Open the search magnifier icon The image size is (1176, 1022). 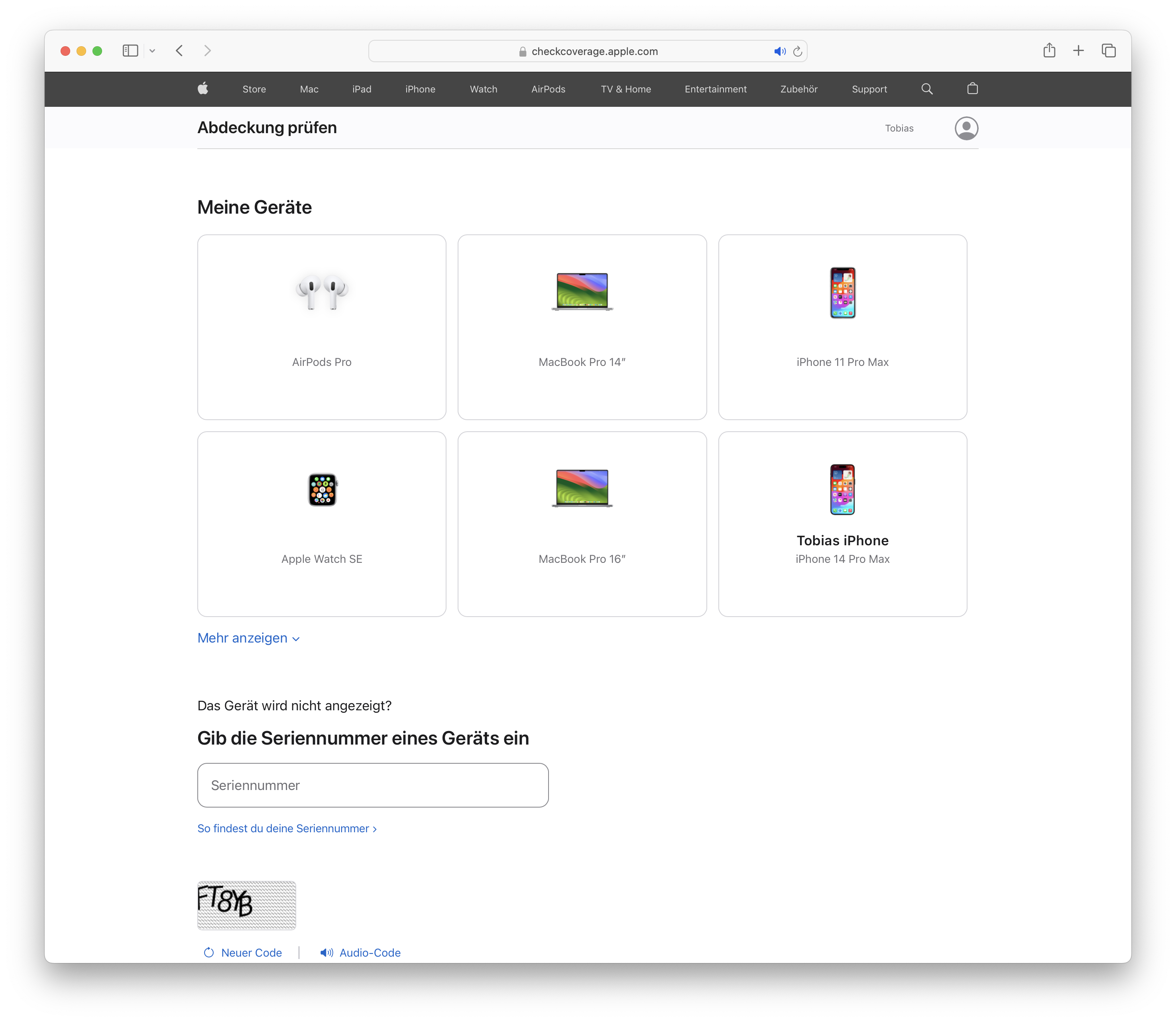pyautogui.click(x=927, y=89)
